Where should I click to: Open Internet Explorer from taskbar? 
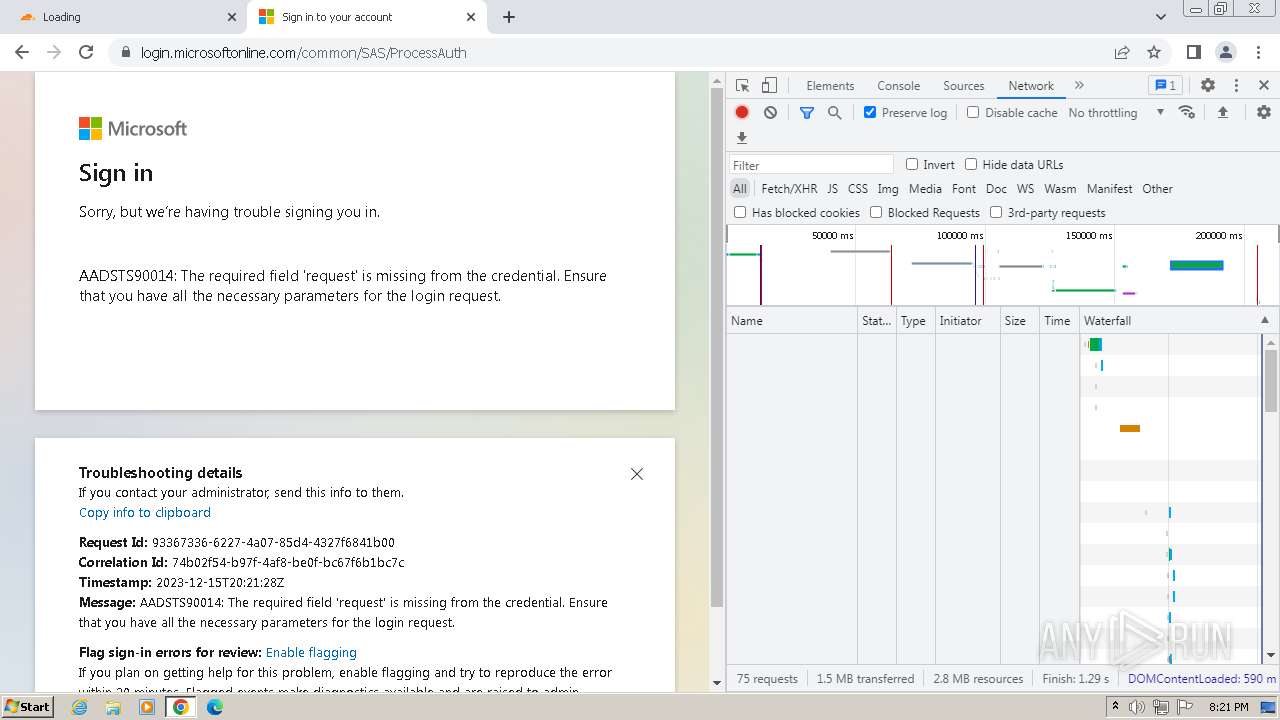79,707
